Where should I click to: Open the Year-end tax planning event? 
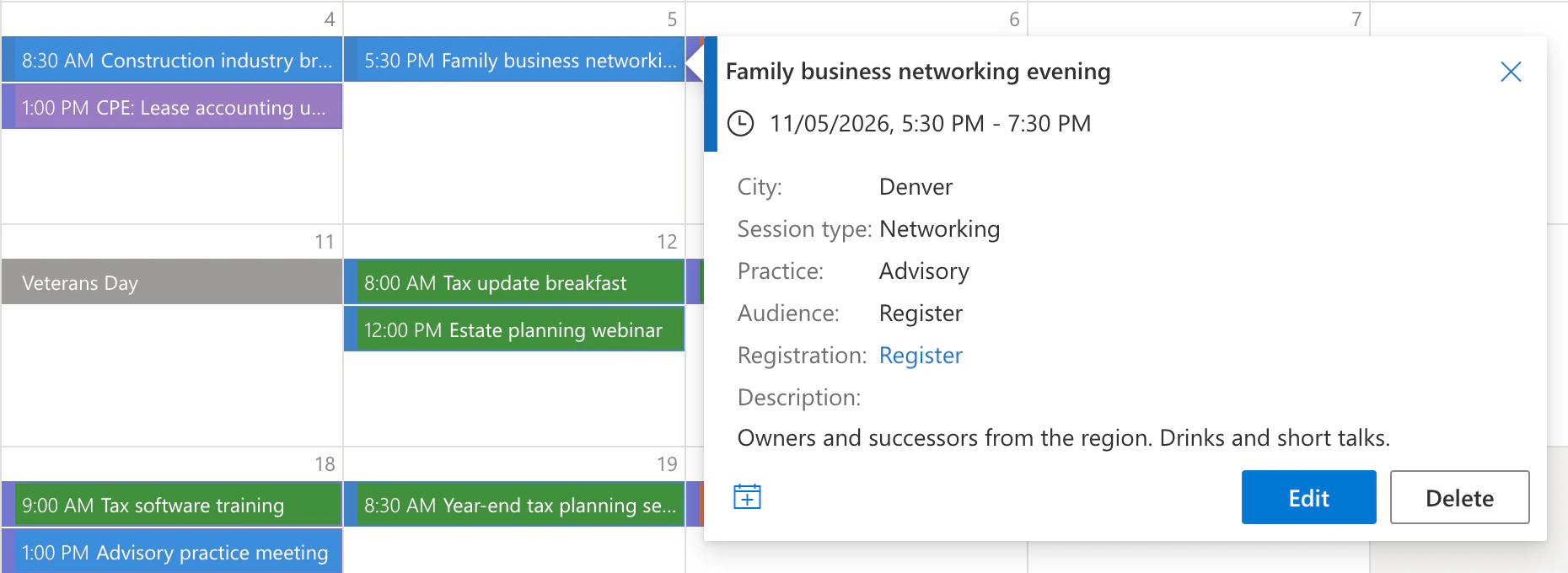pyautogui.click(x=514, y=505)
